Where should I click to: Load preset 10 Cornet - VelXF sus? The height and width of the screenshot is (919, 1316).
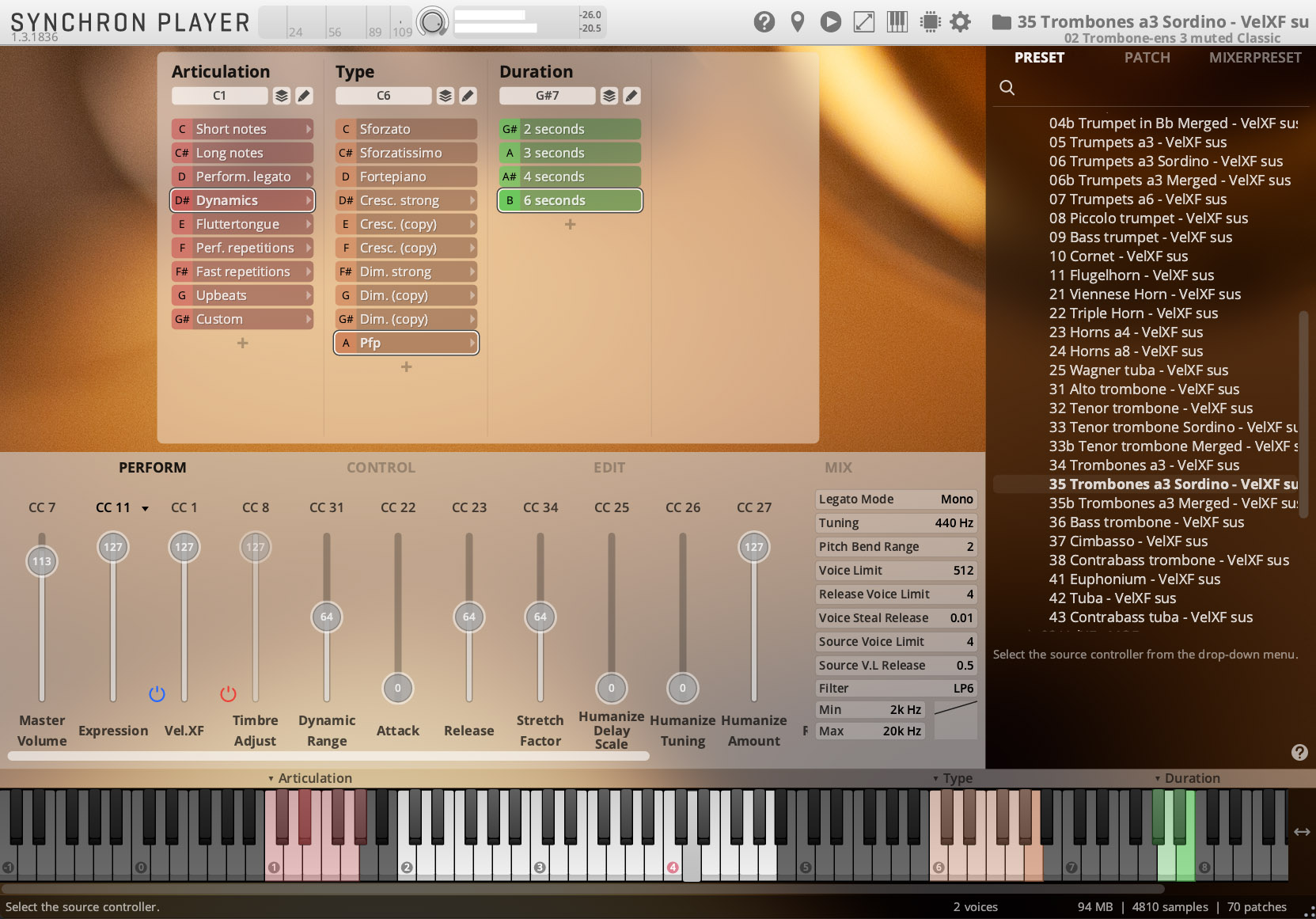point(1118,256)
